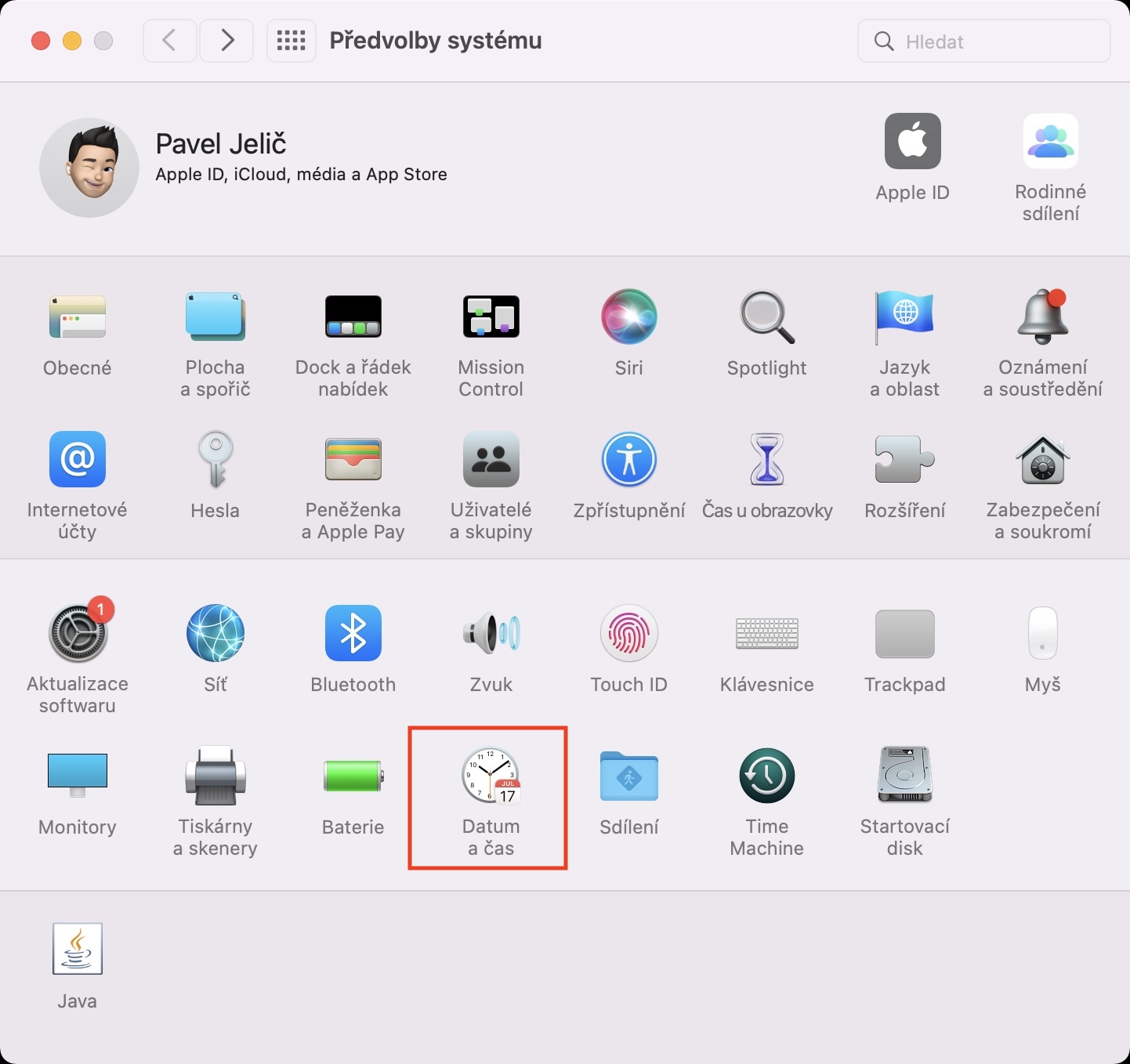This screenshot has width=1130, height=1064.
Task: Open Uživatelé a skupiny pane
Action: [491, 459]
